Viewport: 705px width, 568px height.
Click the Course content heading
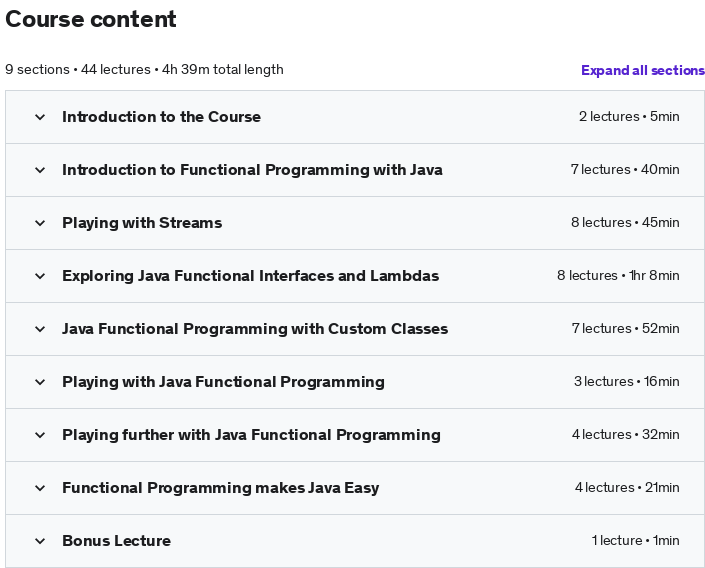point(91,19)
